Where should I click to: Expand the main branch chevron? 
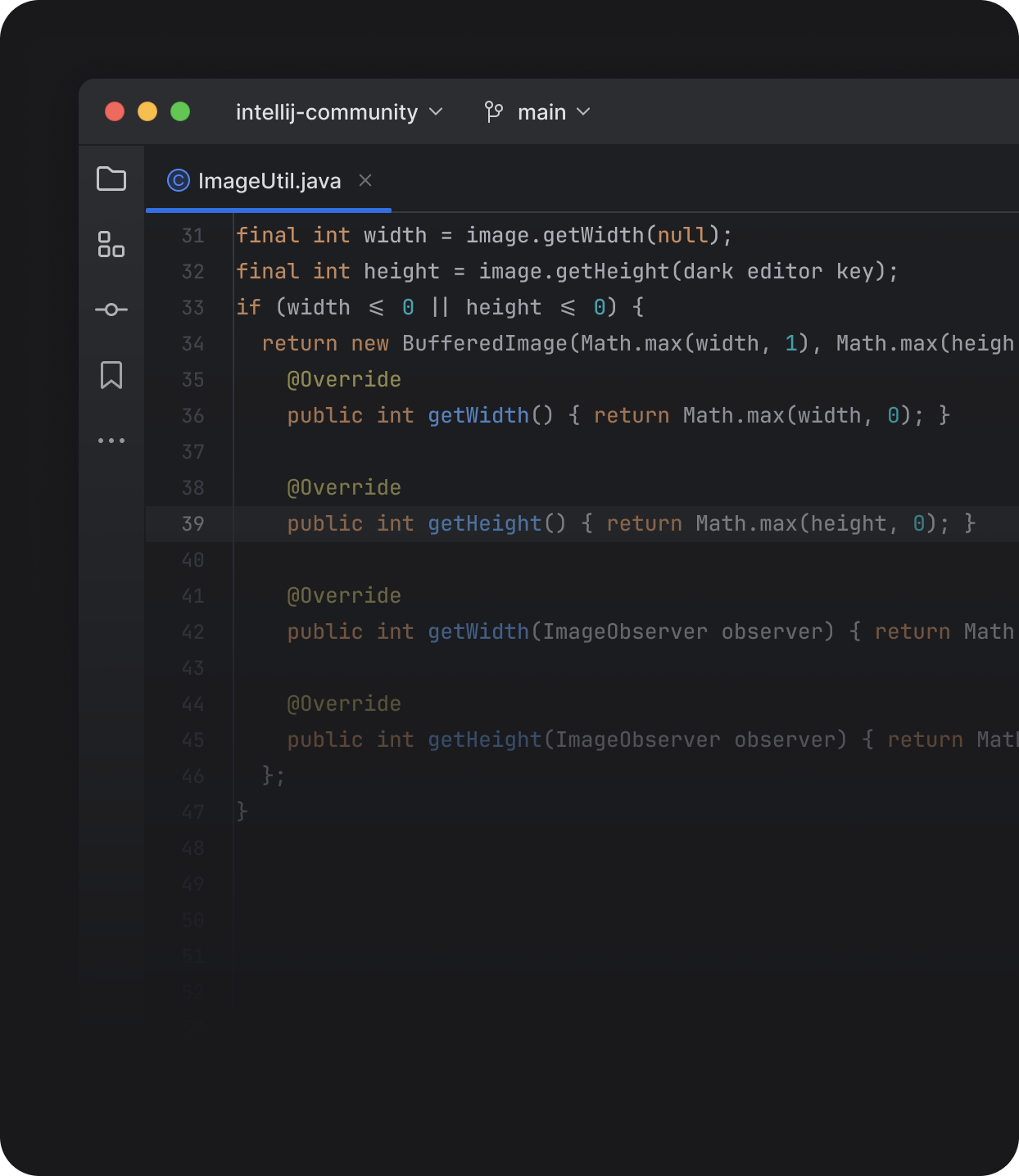click(x=583, y=111)
